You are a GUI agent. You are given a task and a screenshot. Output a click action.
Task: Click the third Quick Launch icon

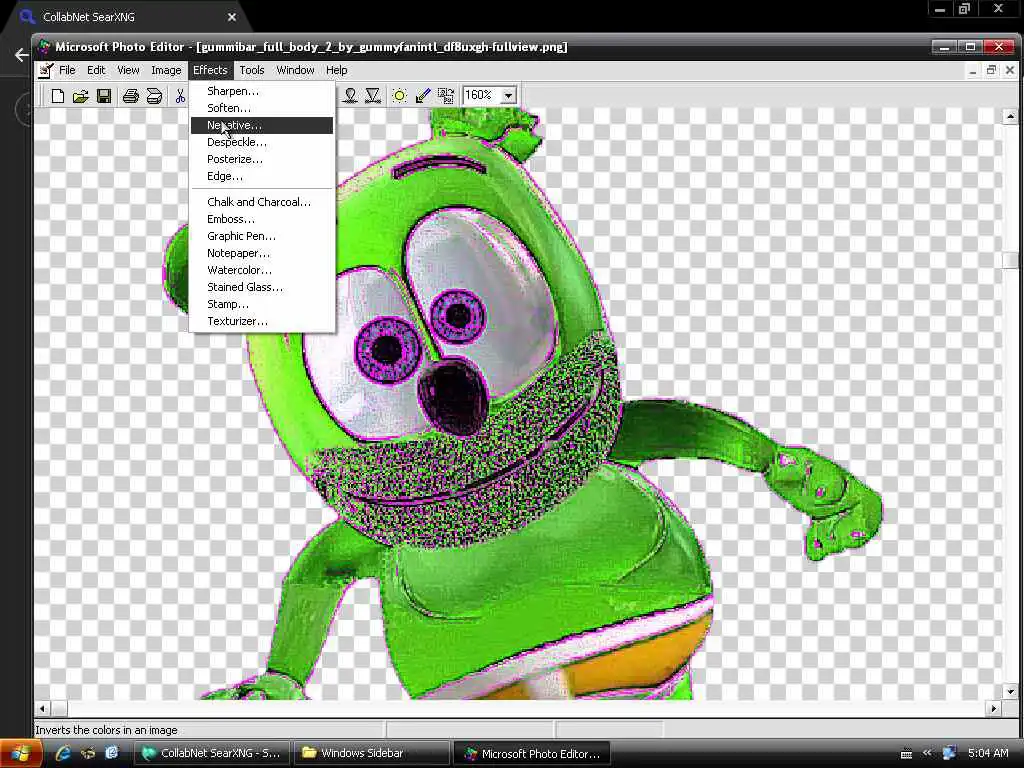tap(112, 753)
